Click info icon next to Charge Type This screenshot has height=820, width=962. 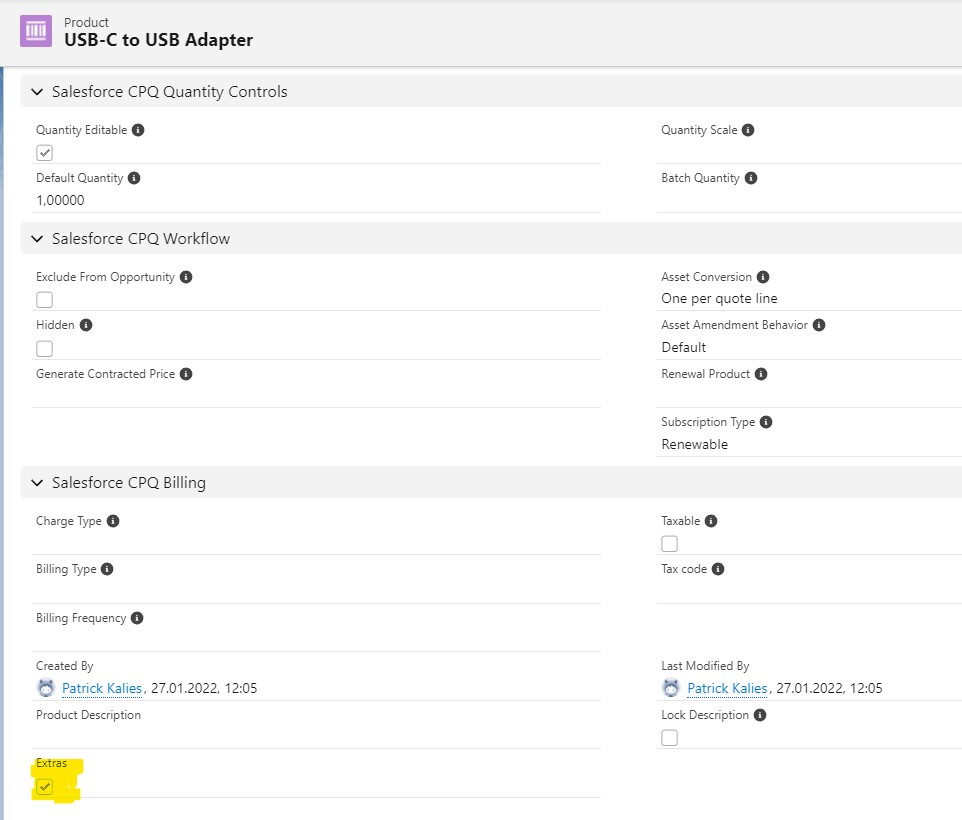click(x=113, y=521)
